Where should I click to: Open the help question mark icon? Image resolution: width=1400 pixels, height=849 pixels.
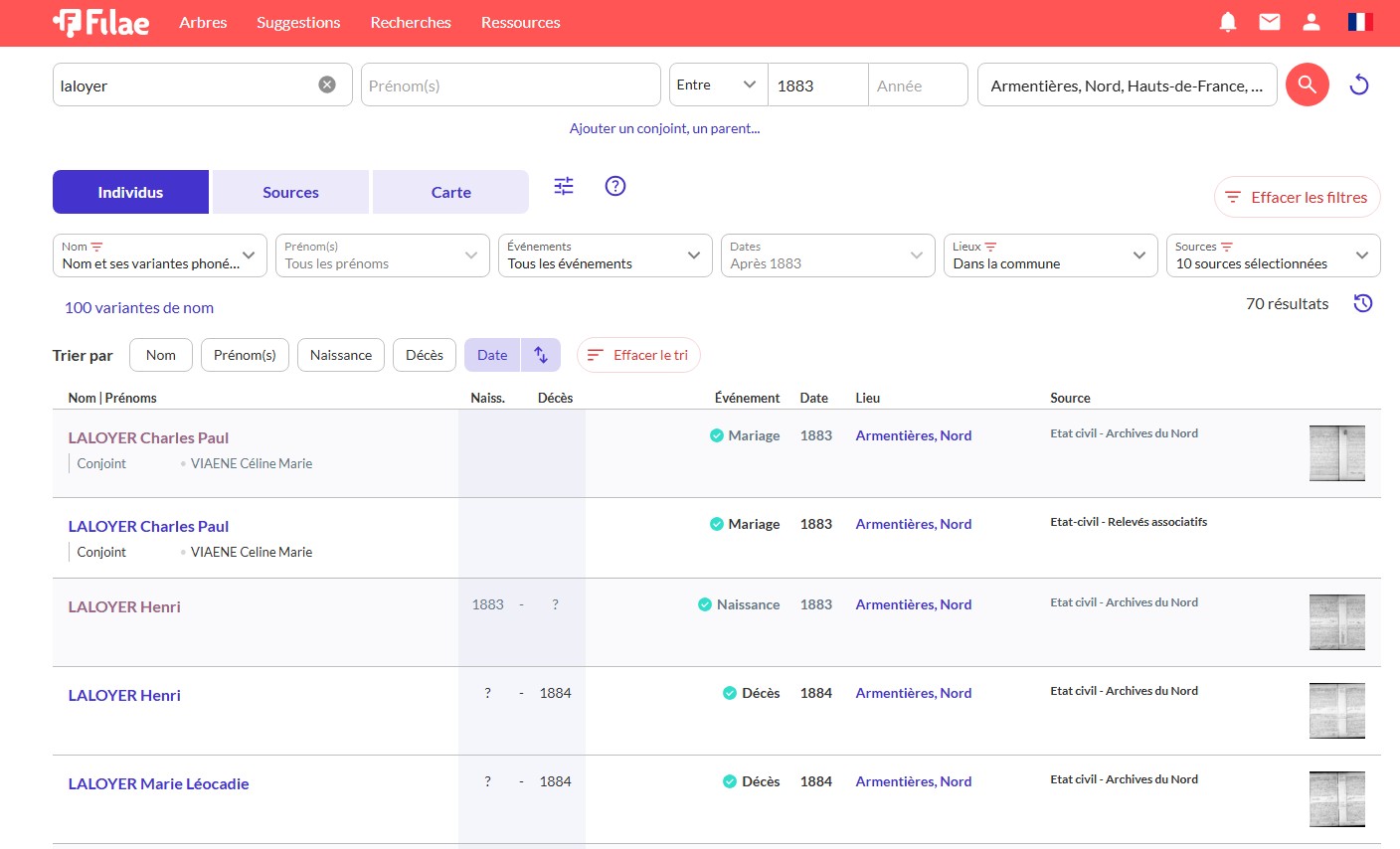(615, 186)
